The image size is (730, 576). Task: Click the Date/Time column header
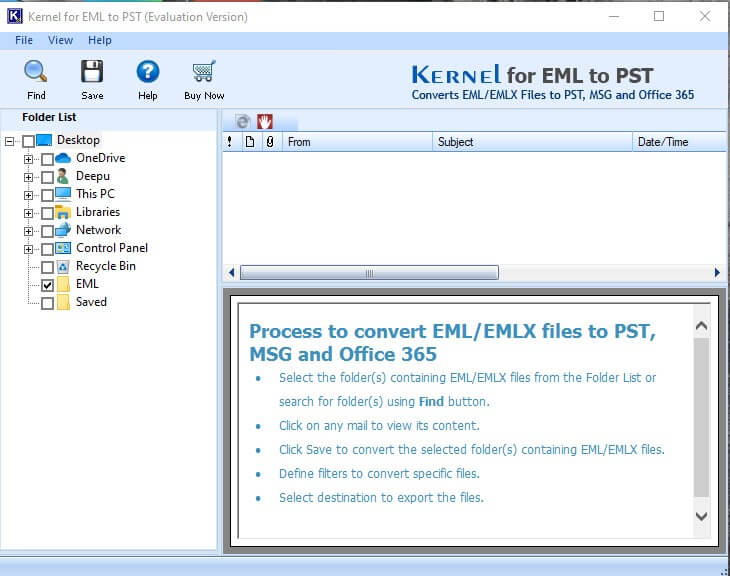[679, 142]
